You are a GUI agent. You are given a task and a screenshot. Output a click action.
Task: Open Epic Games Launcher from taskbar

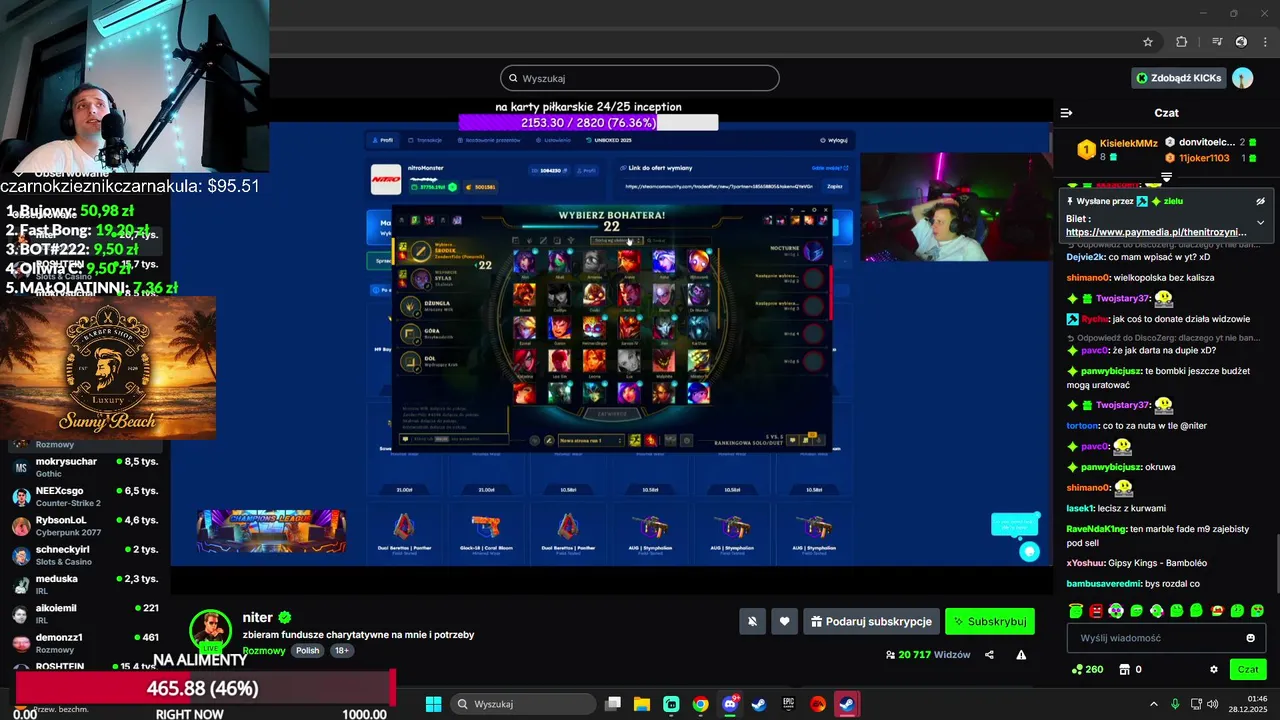coord(789,704)
